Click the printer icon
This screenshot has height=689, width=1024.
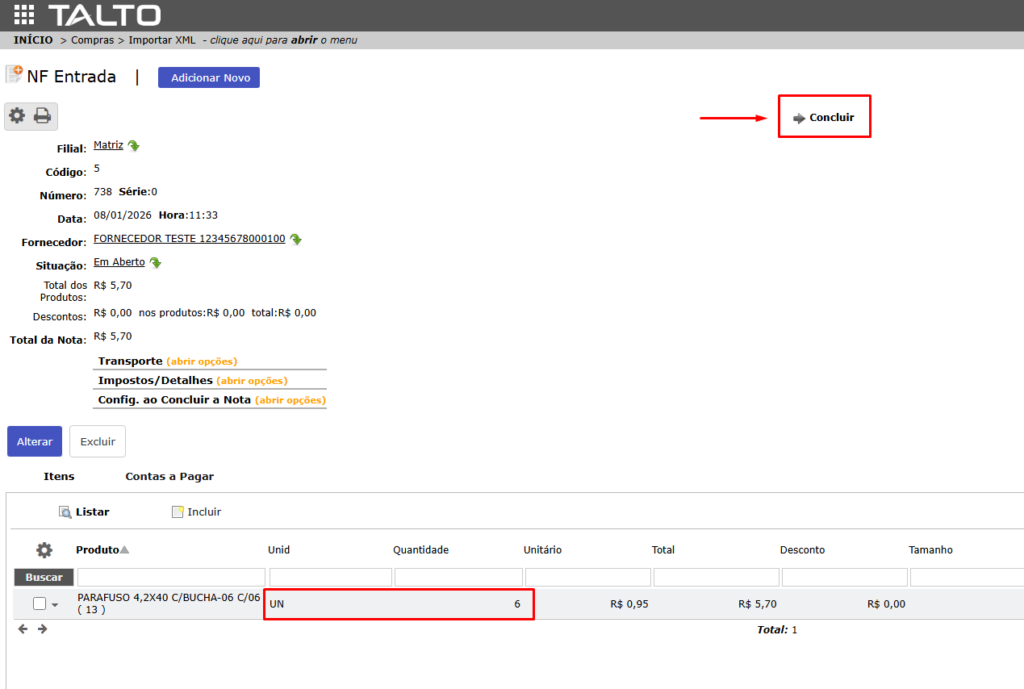pyautogui.click(x=42, y=116)
